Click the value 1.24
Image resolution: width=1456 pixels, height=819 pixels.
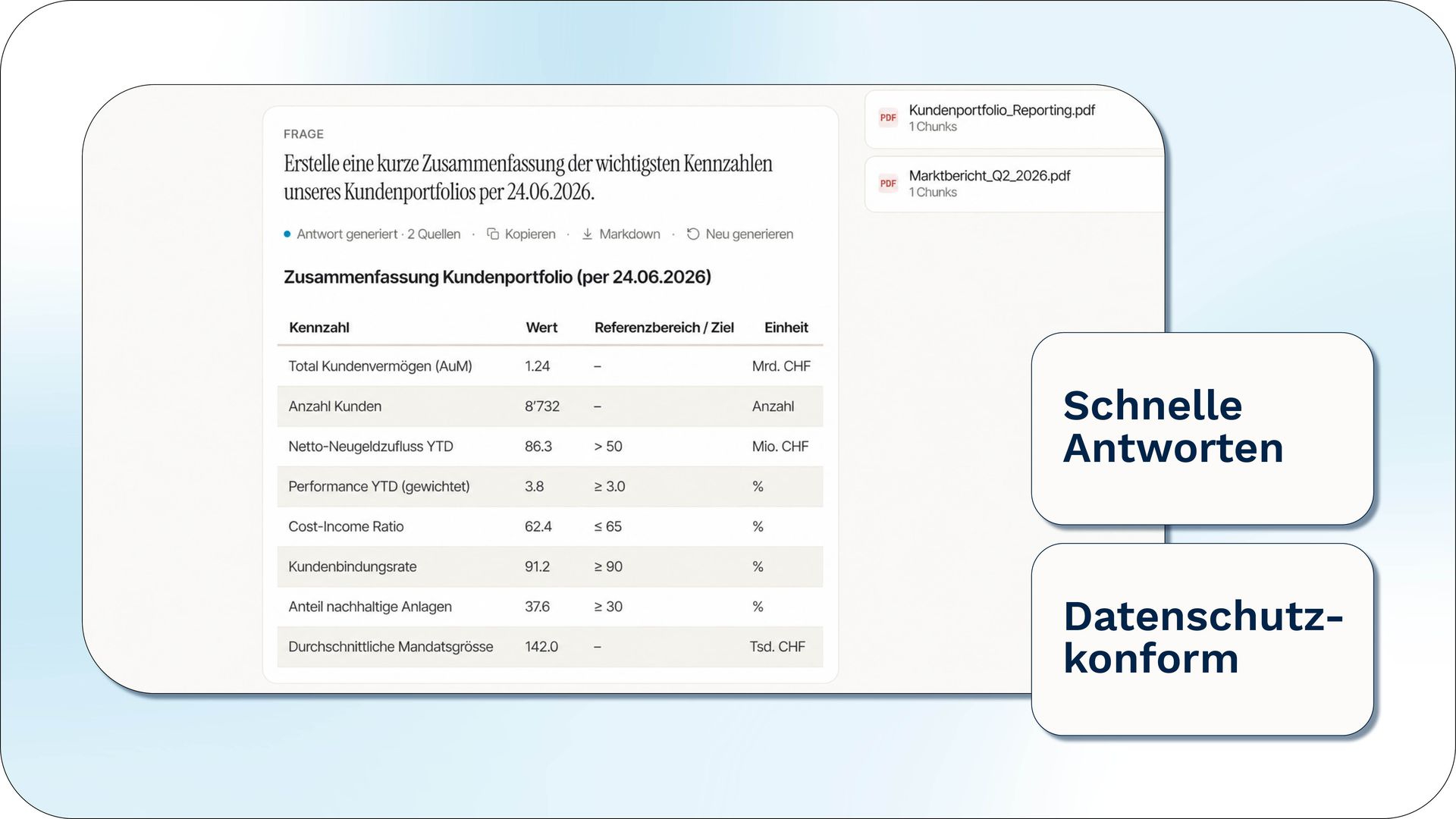(x=537, y=366)
